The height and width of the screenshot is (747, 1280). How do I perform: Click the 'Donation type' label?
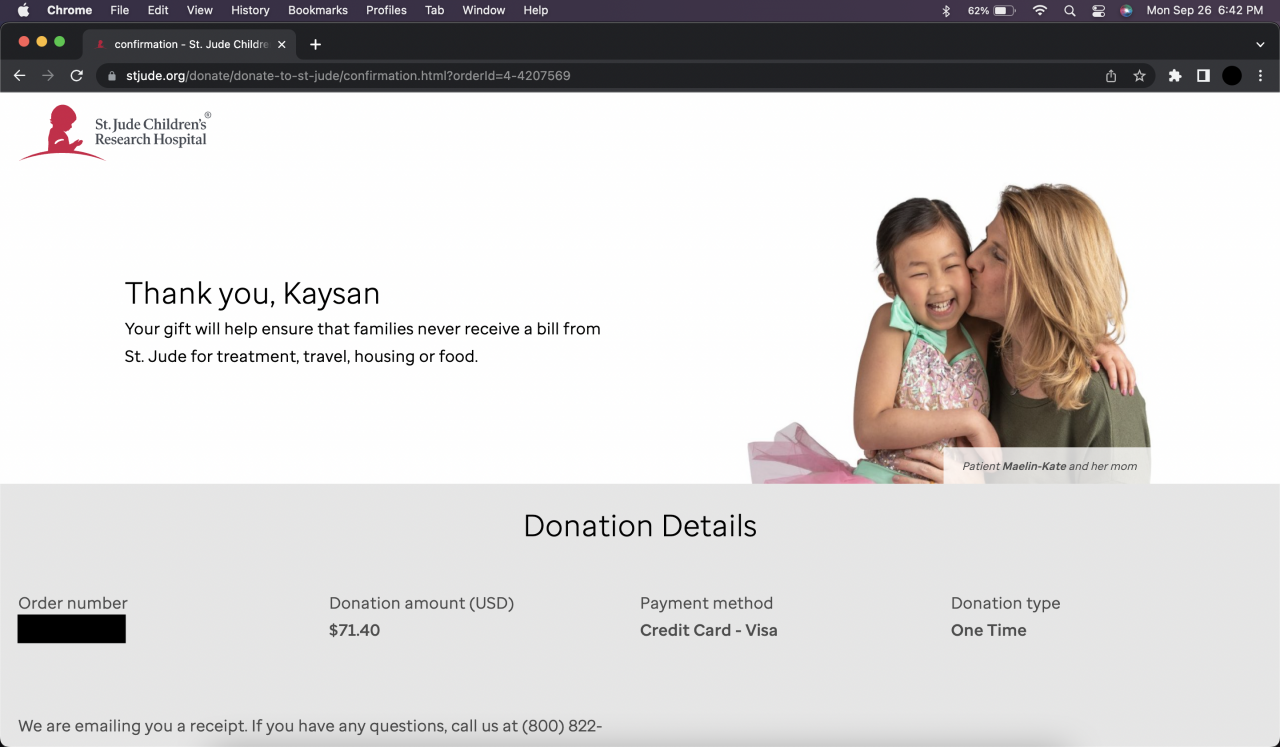pos(1005,603)
